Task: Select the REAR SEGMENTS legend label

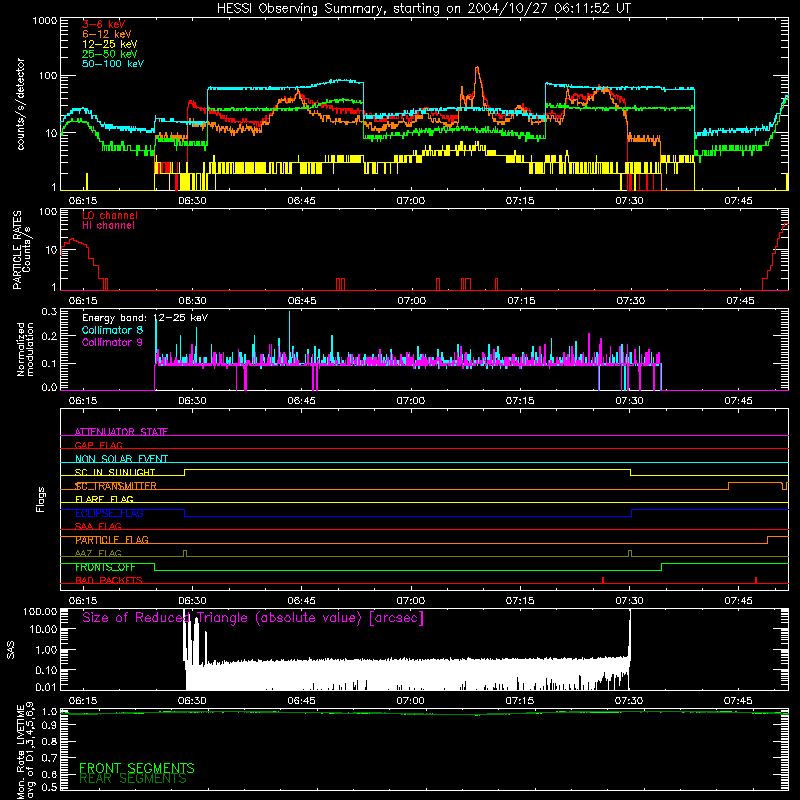Action: coord(133,779)
